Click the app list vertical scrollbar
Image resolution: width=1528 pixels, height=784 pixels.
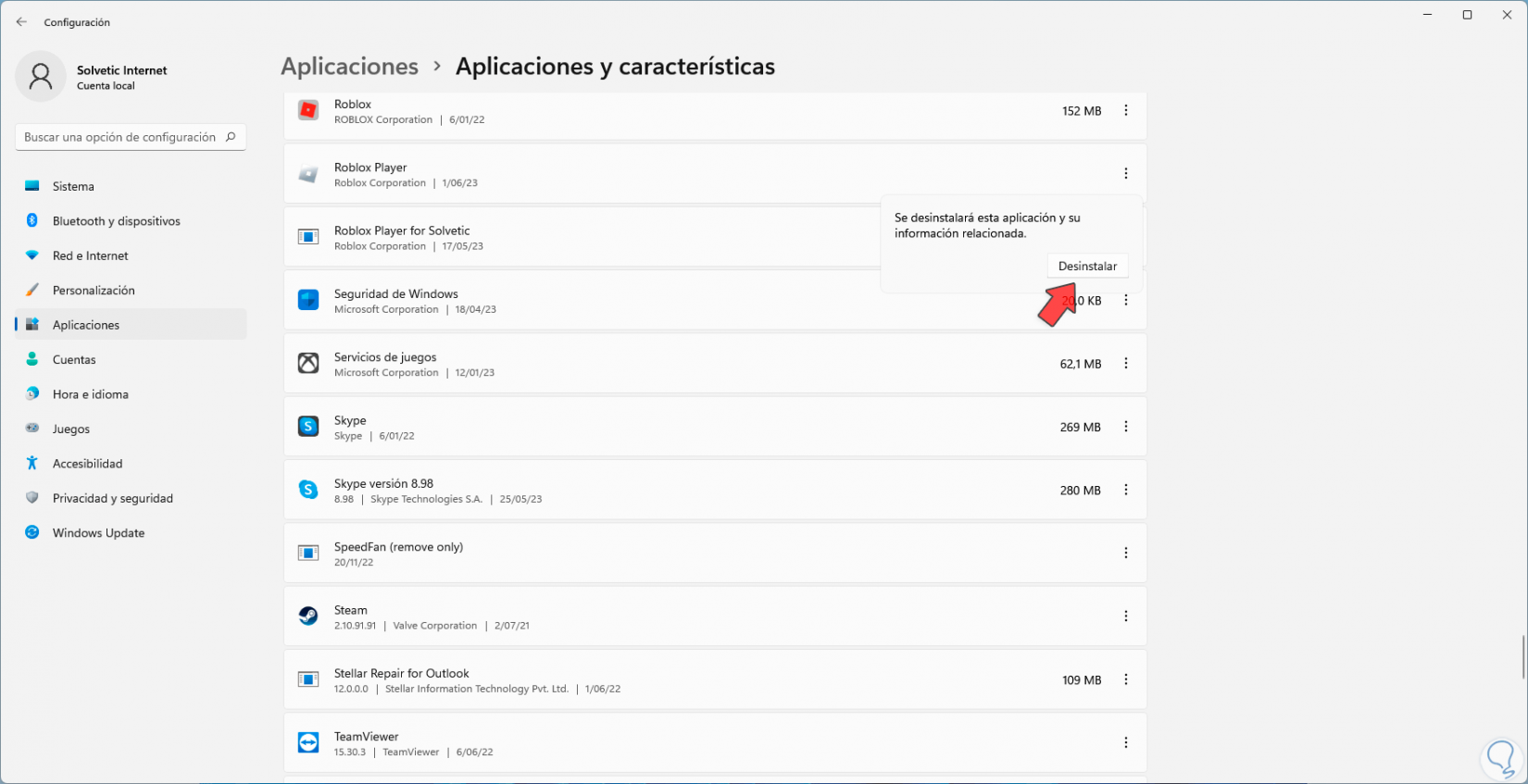tap(1522, 657)
